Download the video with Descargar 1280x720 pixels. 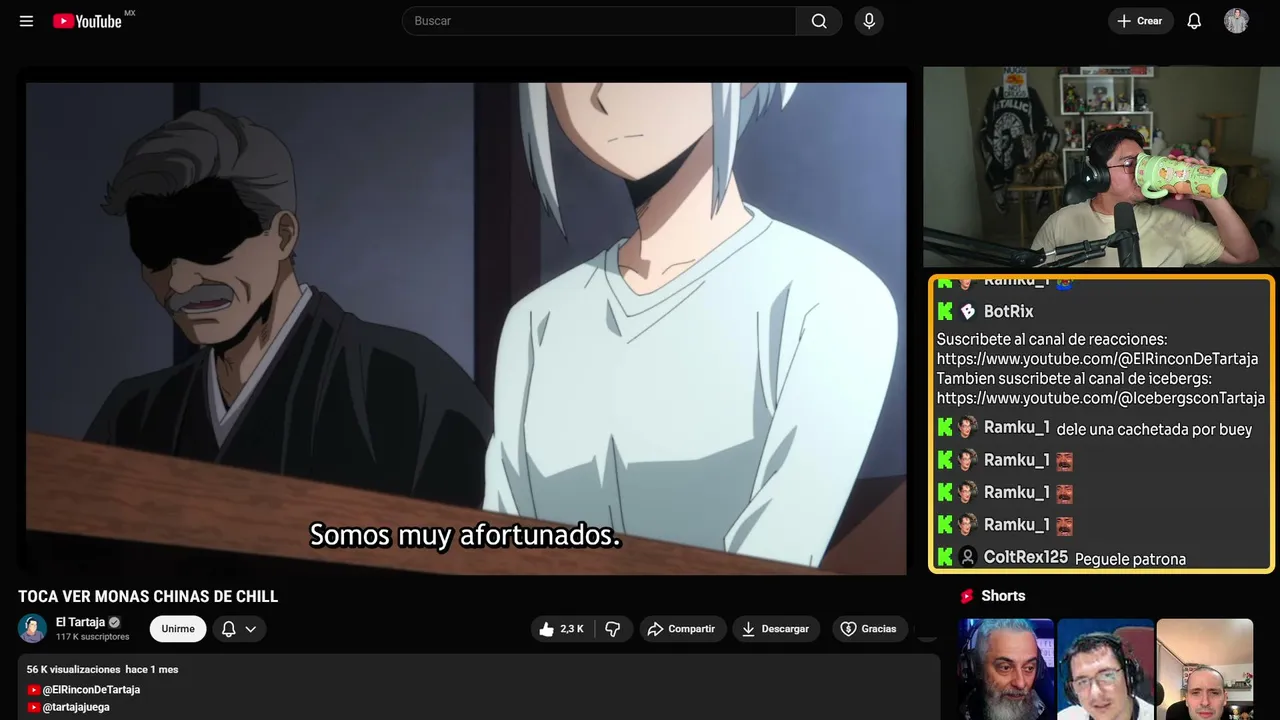pos(776,629)
